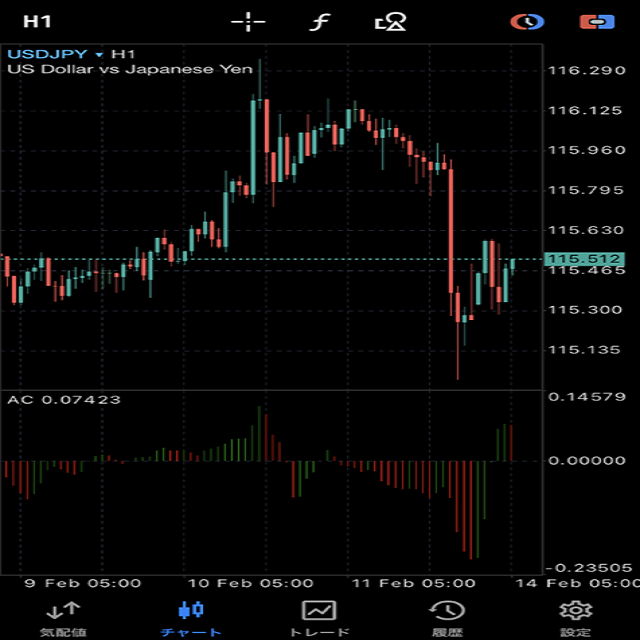The width and height of the screenshot is (640, 640).
Task: Tap the AC 0.07423 indicator label
Action: pyautogui.click(x=64, y=400)
